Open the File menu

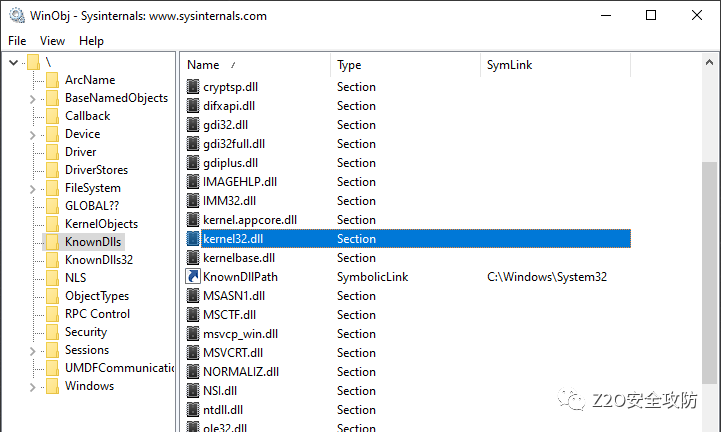click(x=17, y=41)
